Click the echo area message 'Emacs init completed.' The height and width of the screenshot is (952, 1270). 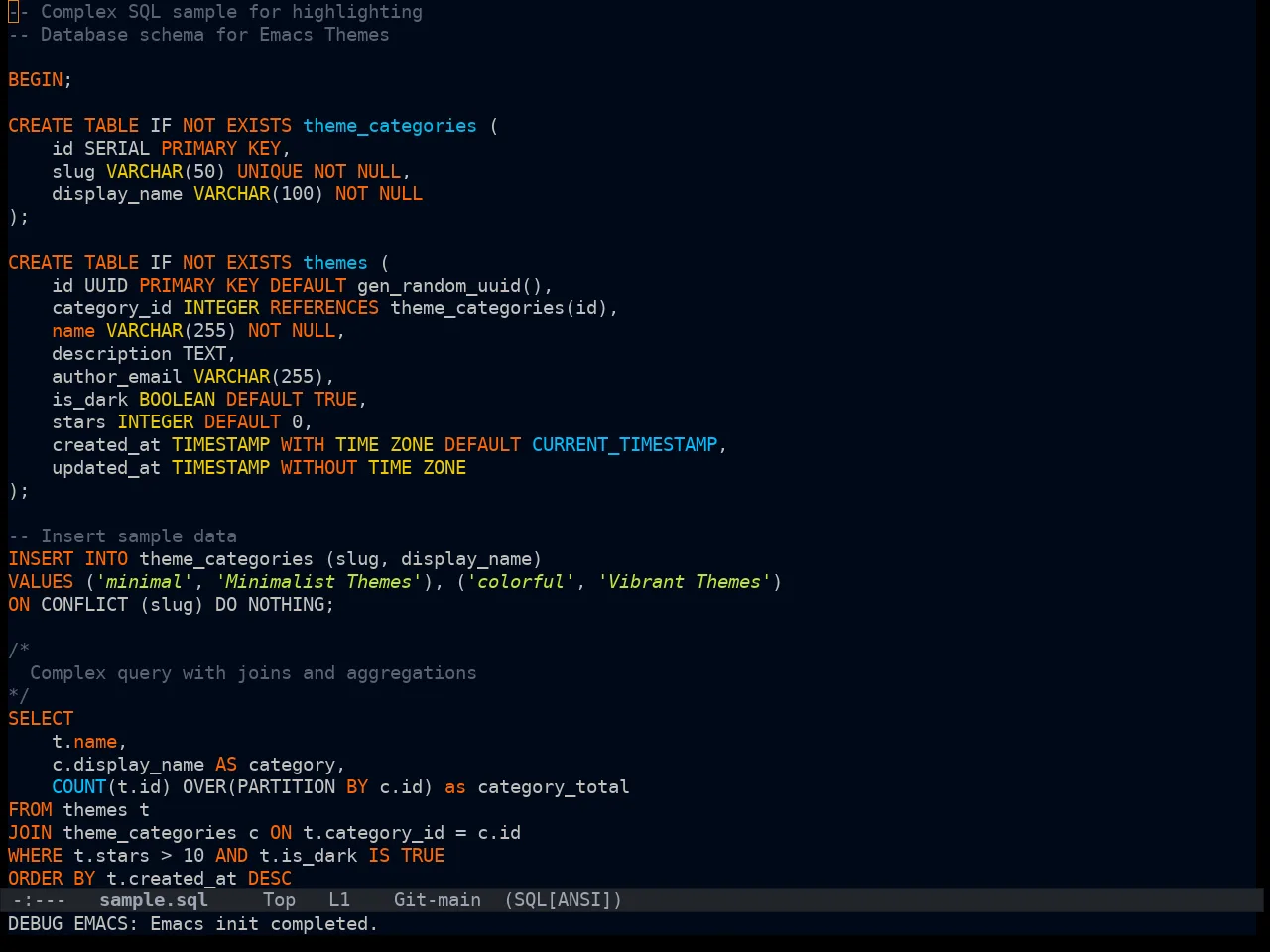coord(264,923)
